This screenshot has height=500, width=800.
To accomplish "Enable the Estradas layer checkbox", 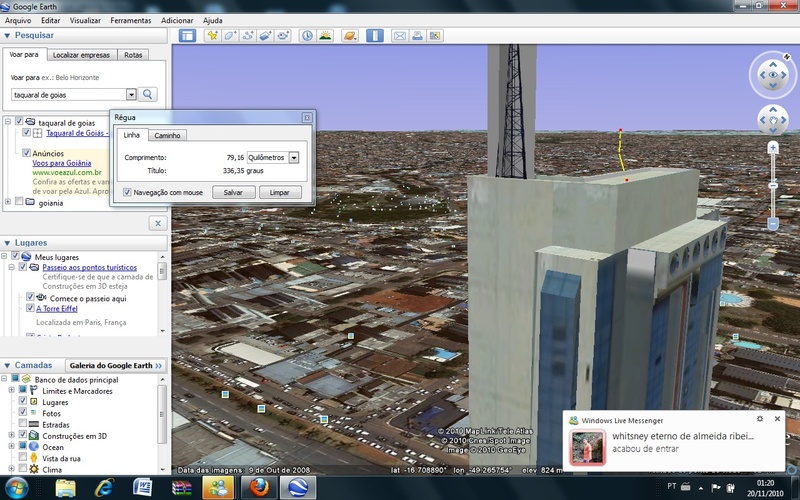I will [24, 424].
